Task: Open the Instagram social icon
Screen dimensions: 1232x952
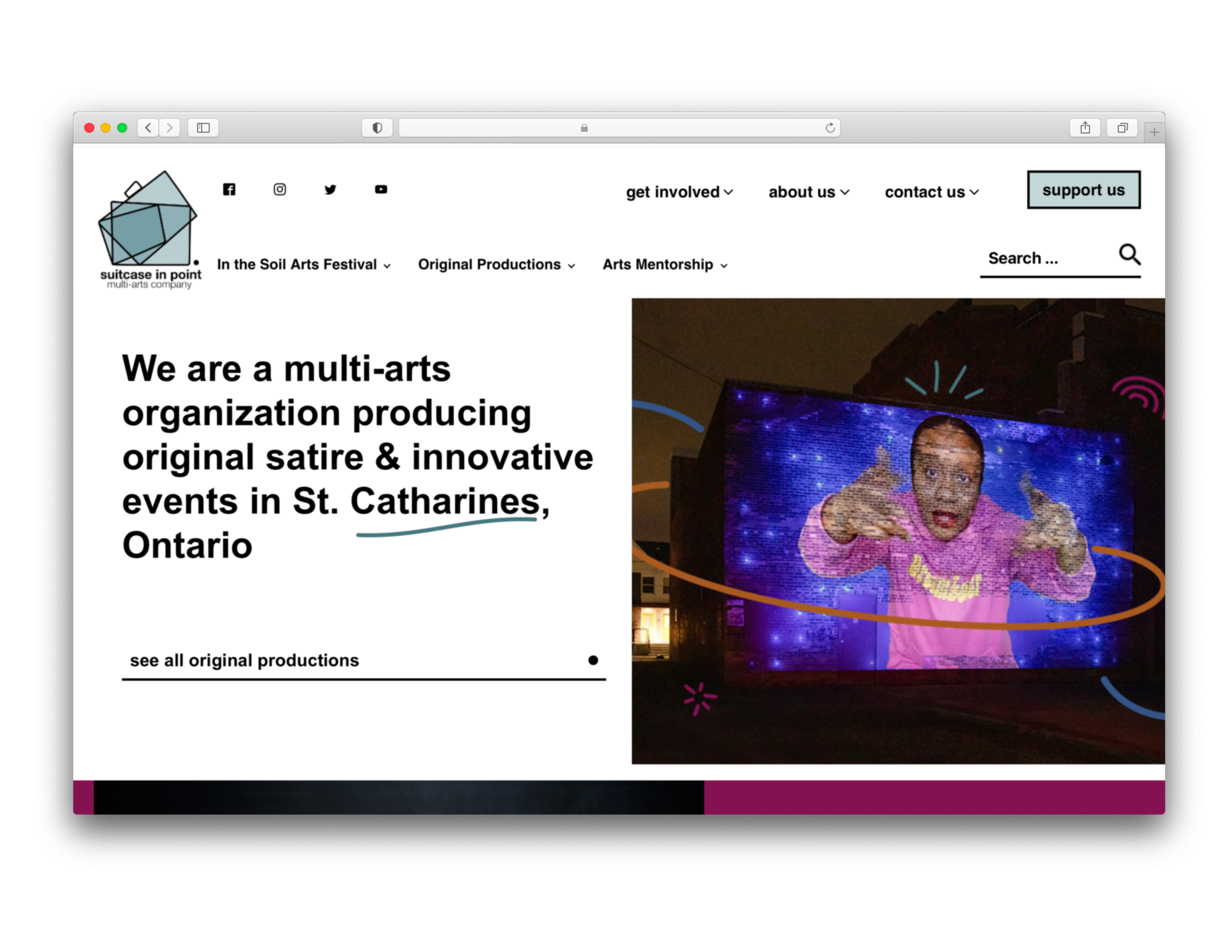Action: click(x=280, y=190)
